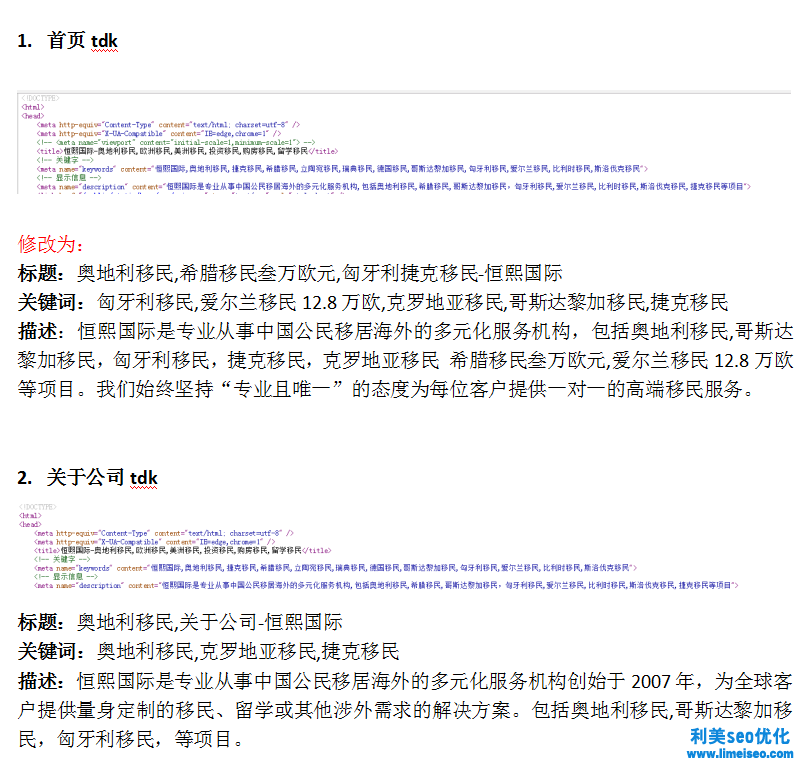Open the HTML code screenshot under 关于公司 tdk
800x764 pixels.
tap(379, 546)
